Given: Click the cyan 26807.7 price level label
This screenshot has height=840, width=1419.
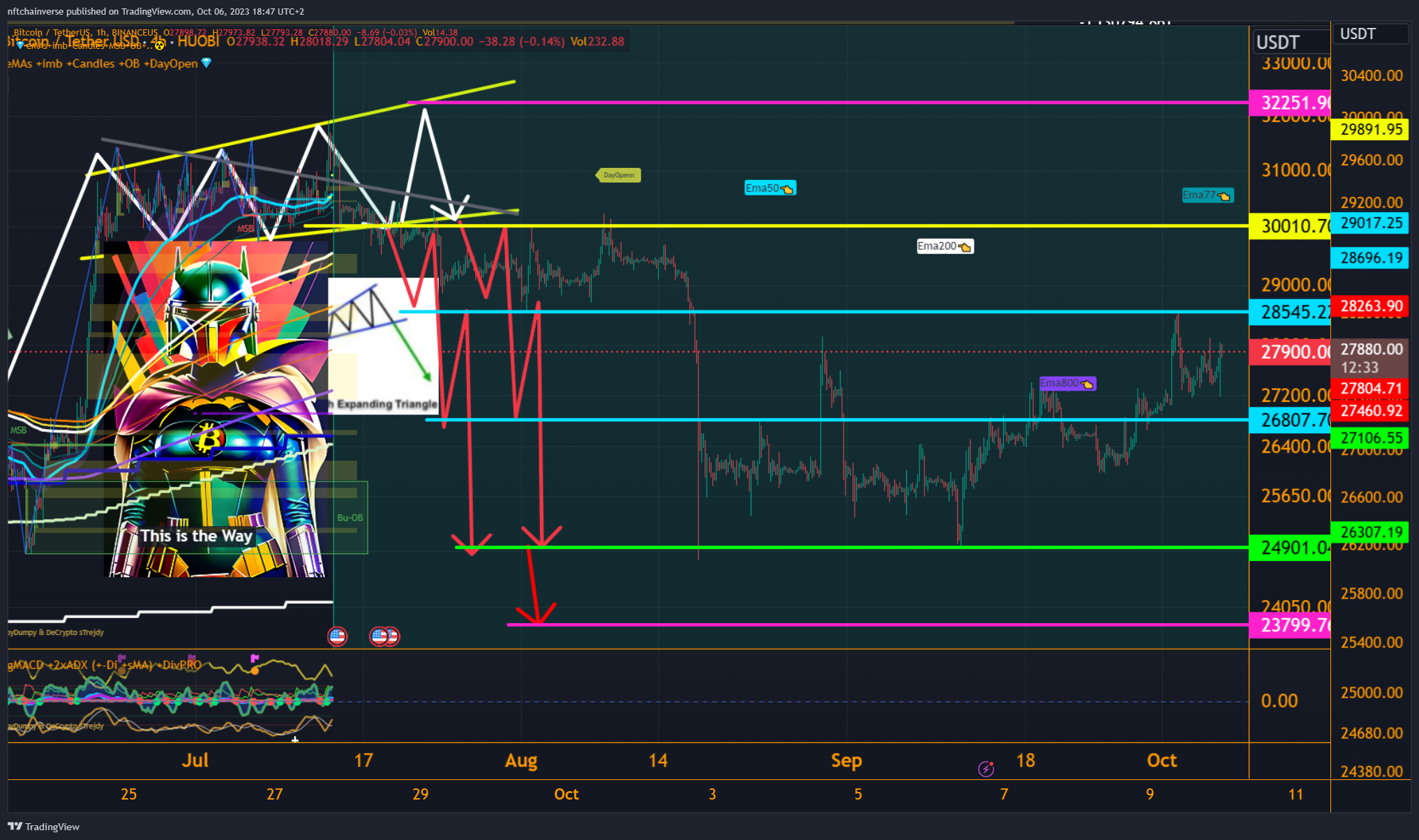Looking at the screenshot, I should pyautogui.click(x=1290, y=420).
